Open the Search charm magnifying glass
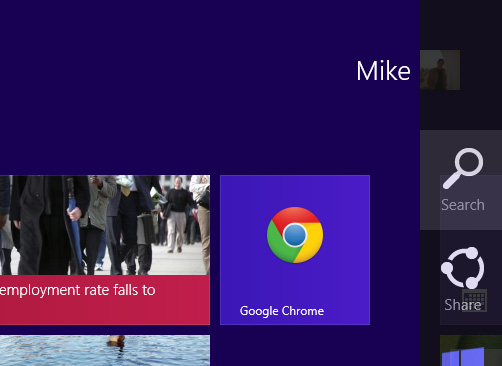 coord(463,168)
